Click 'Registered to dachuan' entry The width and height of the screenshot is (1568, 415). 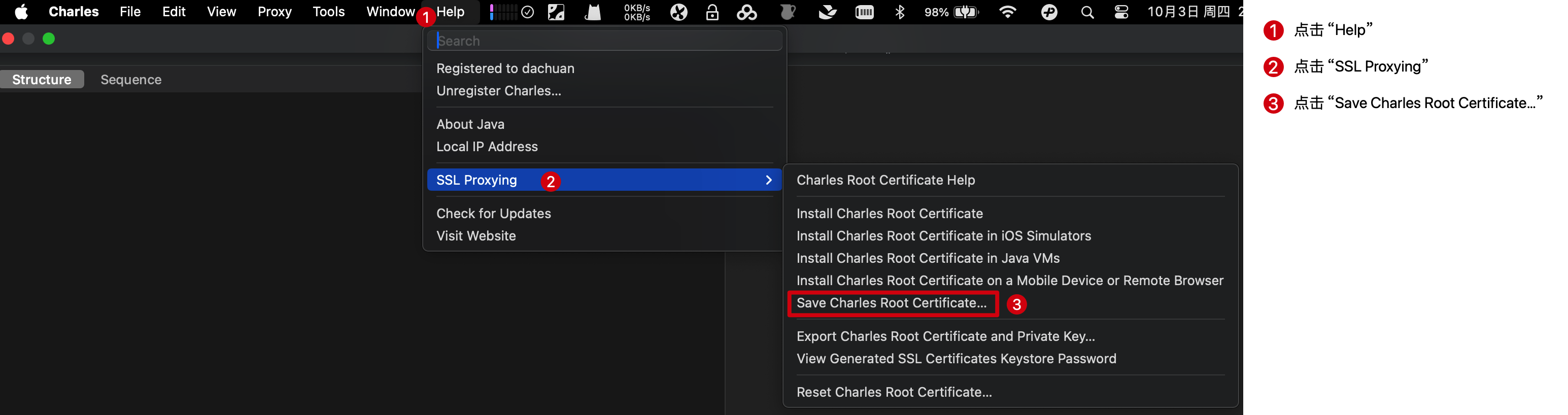tap(505, 68)
